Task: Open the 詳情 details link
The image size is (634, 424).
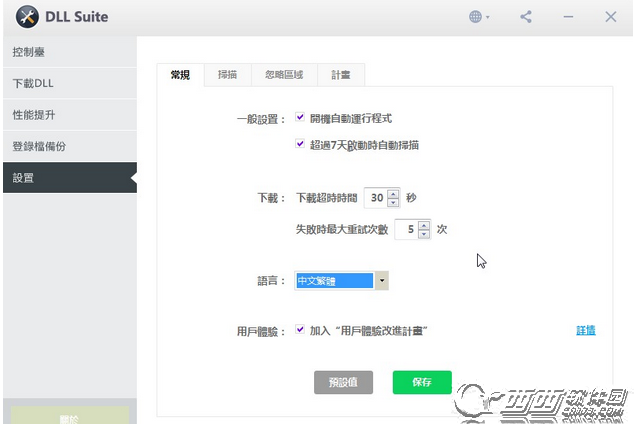Action: (x=586, y=330)
